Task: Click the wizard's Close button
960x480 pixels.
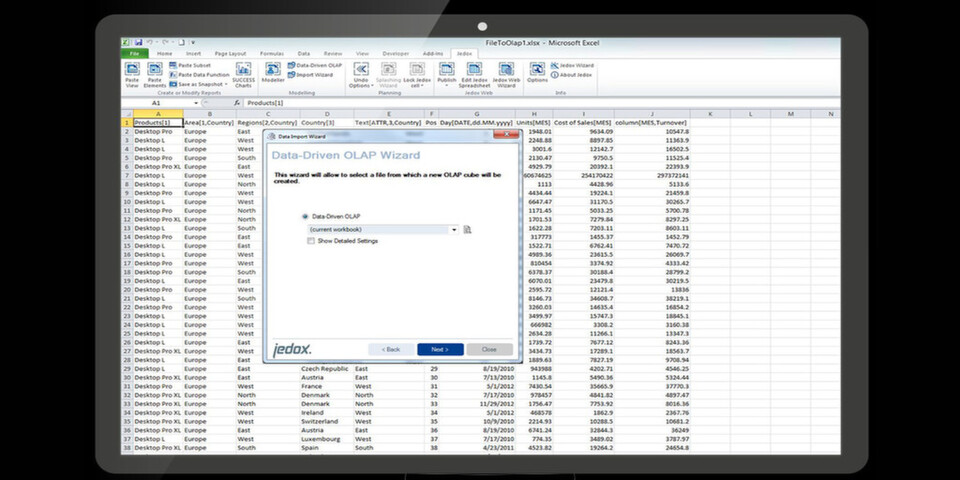Action: click(489, 350)
